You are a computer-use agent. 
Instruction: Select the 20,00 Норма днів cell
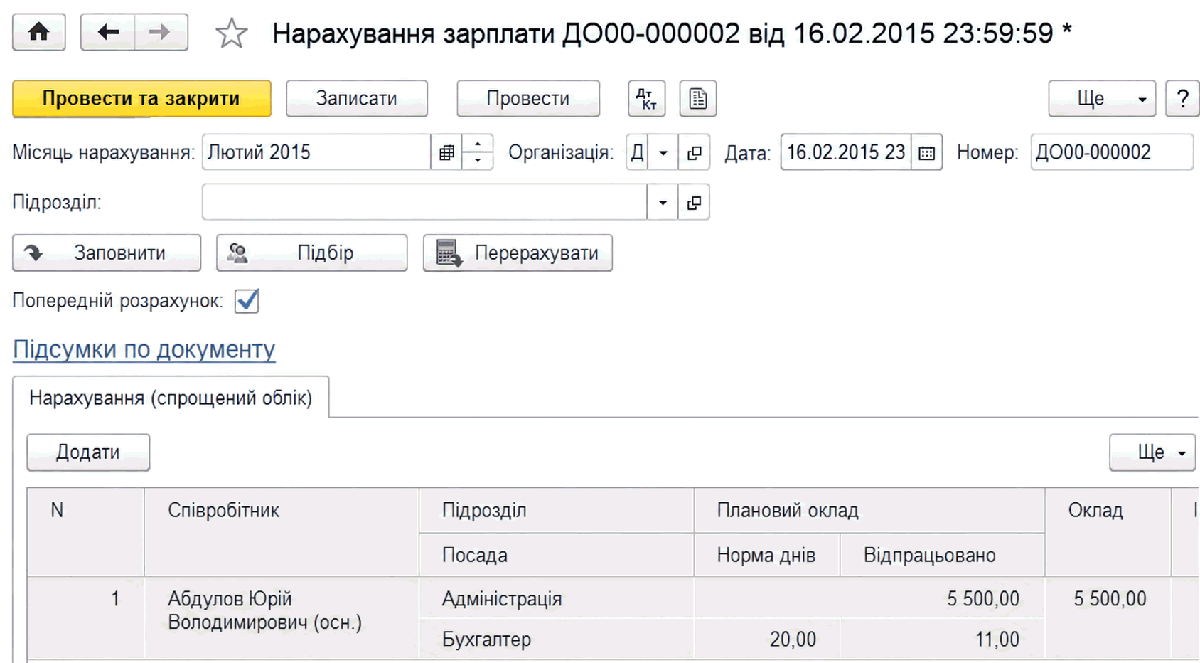click(766, 639)
